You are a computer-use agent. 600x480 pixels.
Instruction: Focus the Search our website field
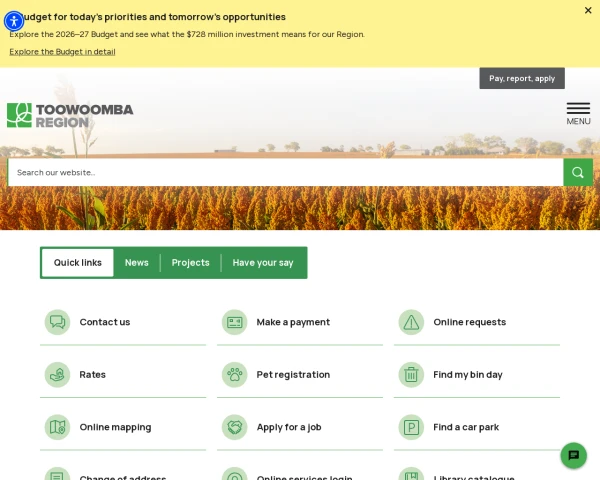point(285,173)
